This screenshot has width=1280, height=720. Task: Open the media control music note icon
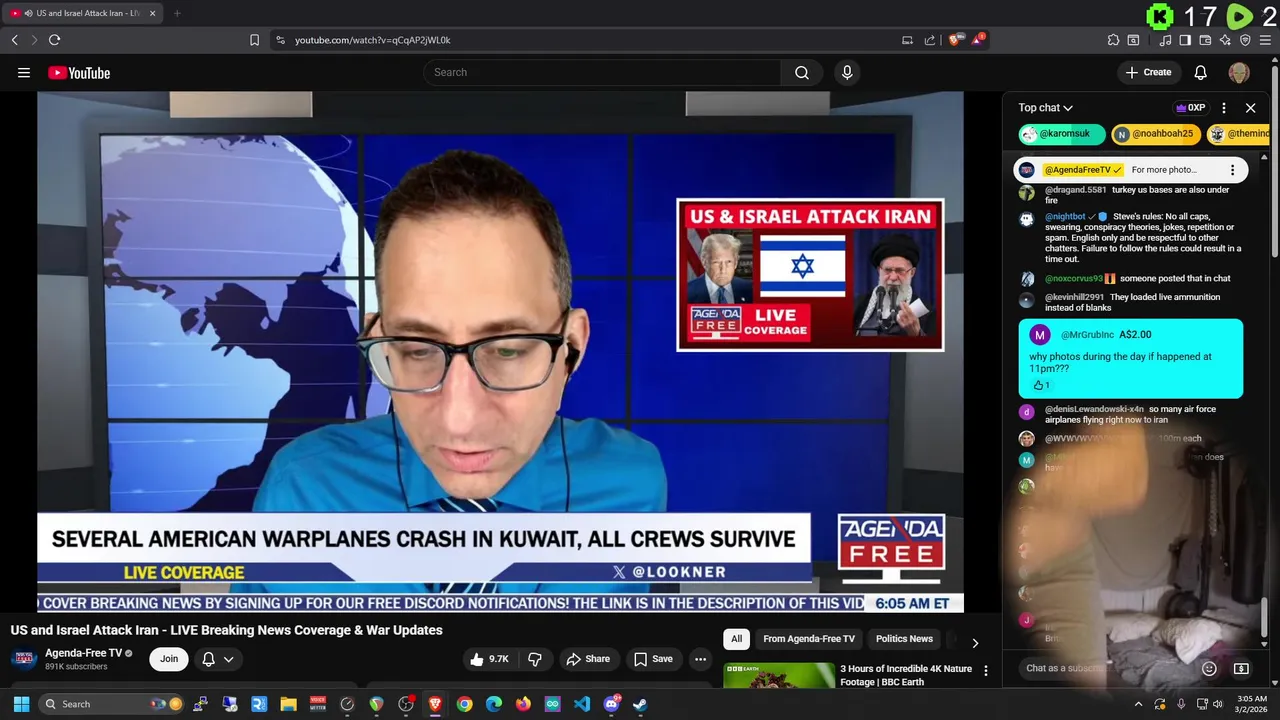tap(1165, 40)
